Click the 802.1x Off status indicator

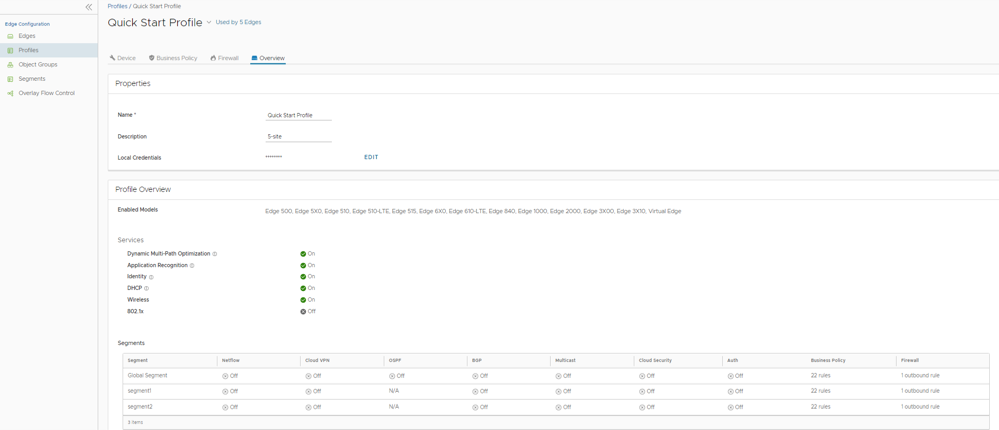pos(303,311)
